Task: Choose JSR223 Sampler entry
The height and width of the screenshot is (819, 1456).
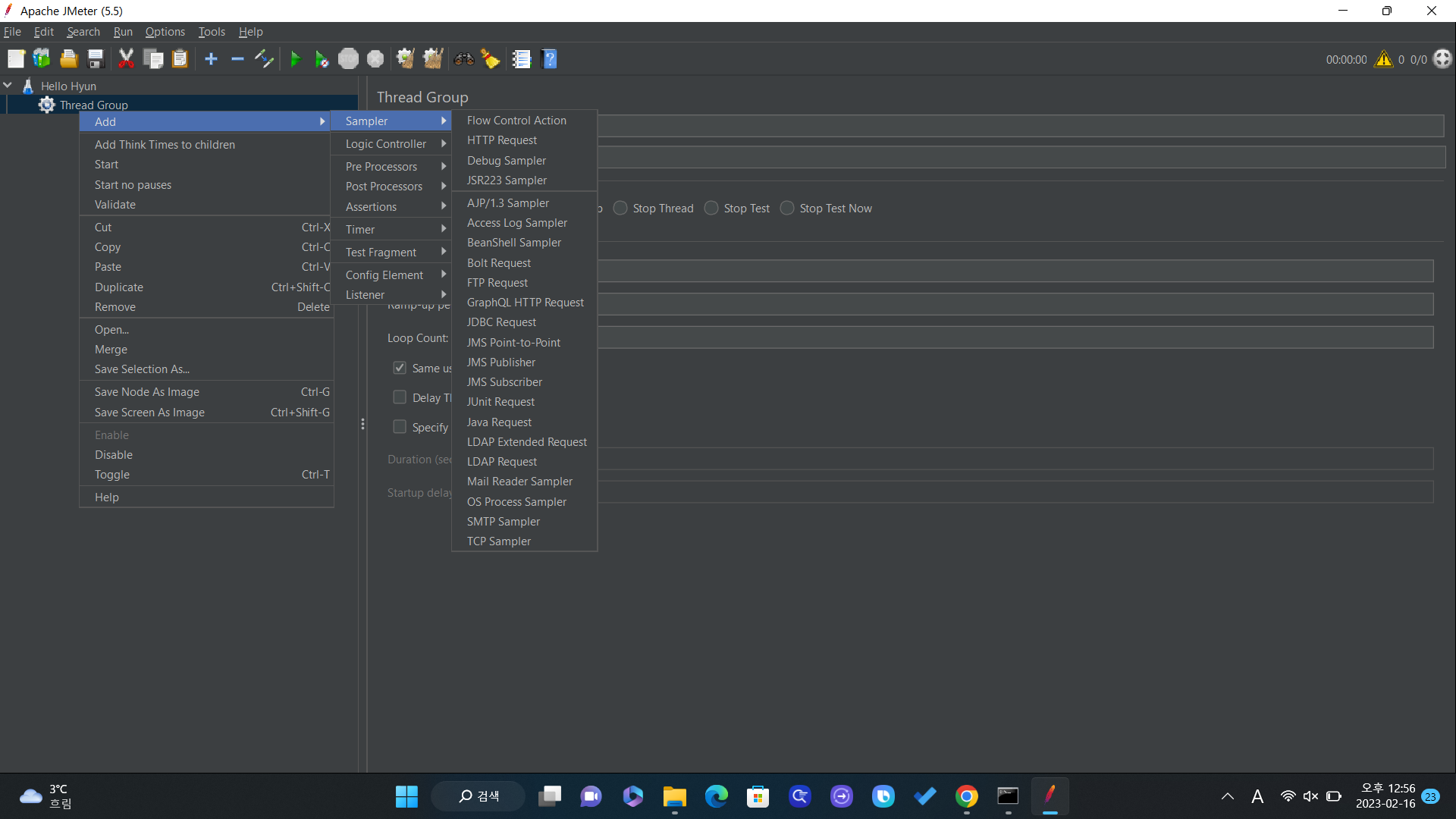Action: click(x=525, y=180)
